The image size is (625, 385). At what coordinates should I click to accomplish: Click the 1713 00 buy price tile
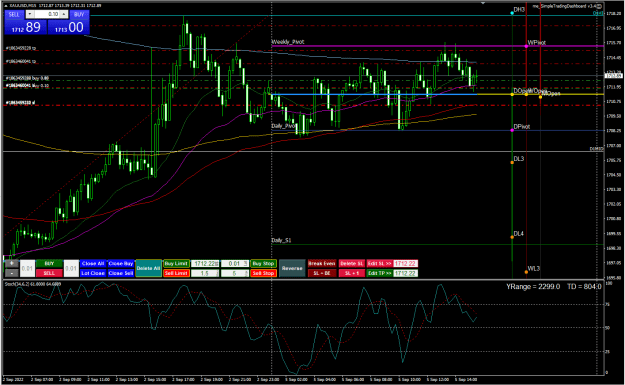click(x=69, y=27)
